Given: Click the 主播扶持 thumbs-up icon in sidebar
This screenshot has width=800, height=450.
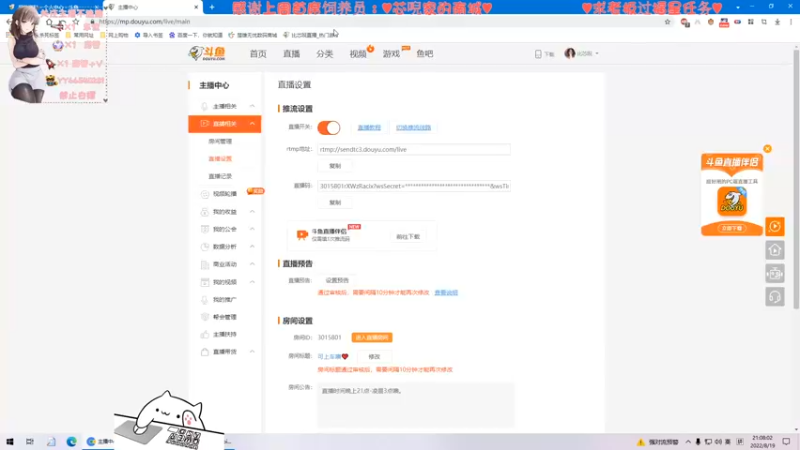Looking at the screenshot, I should (205, 334).
